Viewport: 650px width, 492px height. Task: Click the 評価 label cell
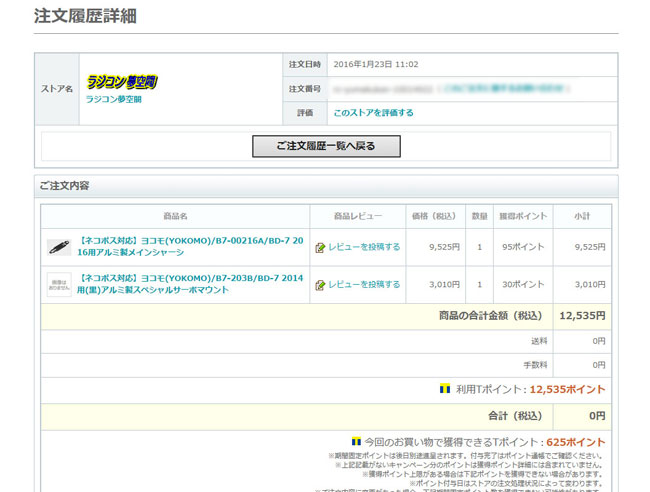[305, 113]
